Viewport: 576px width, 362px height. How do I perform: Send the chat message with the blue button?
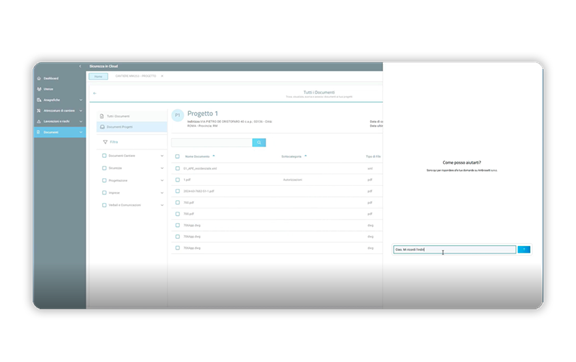[524, 250]
